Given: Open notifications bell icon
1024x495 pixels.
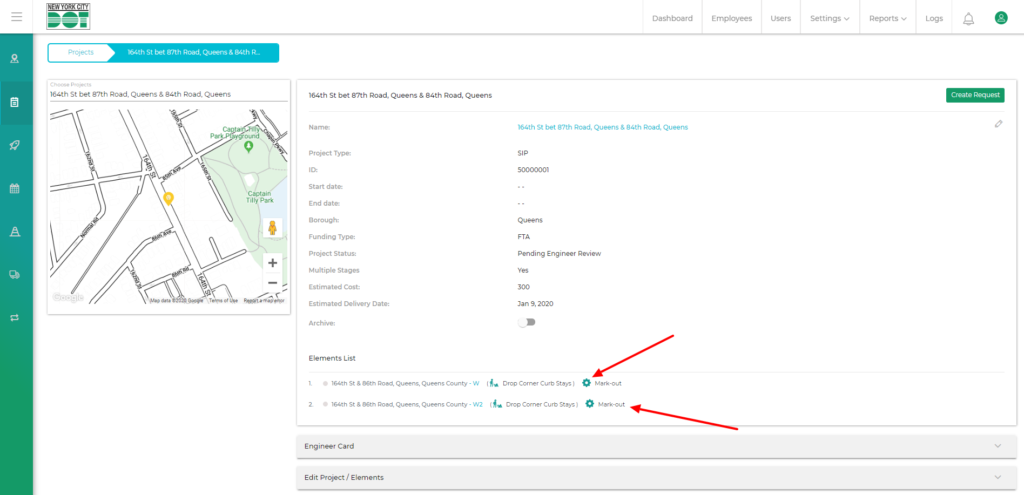Looking at the screenshot, I should click(x=968, y=18).
